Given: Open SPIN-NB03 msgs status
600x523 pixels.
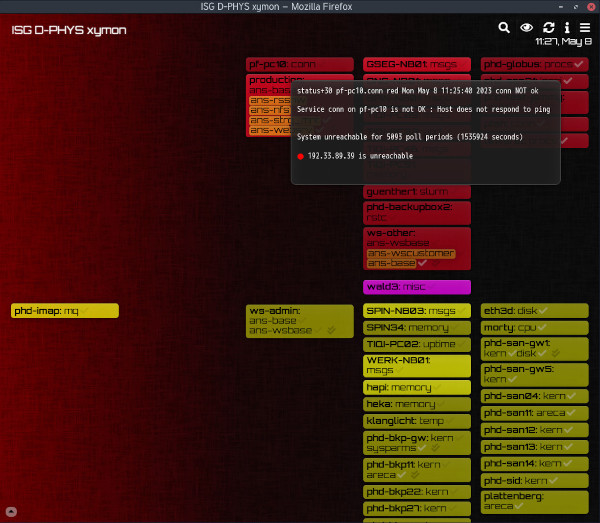Looking at the screenshot, I should (417, 311).
